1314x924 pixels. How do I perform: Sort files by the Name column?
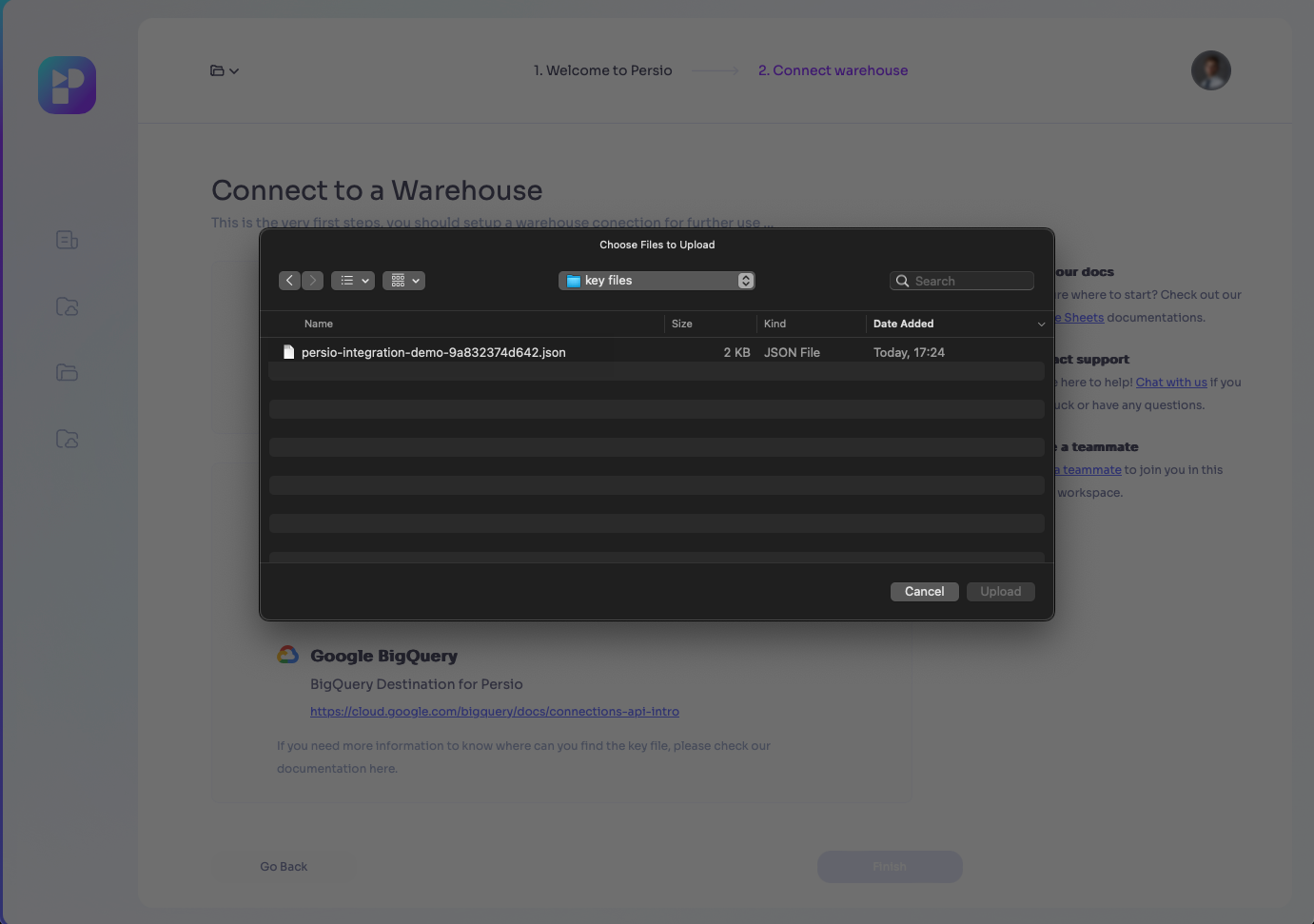coord(319,324)
